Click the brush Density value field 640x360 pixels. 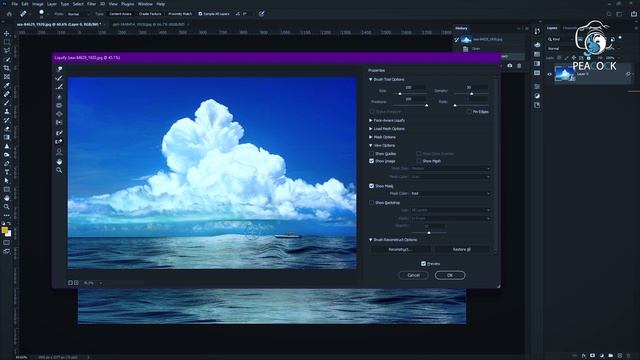477,87
